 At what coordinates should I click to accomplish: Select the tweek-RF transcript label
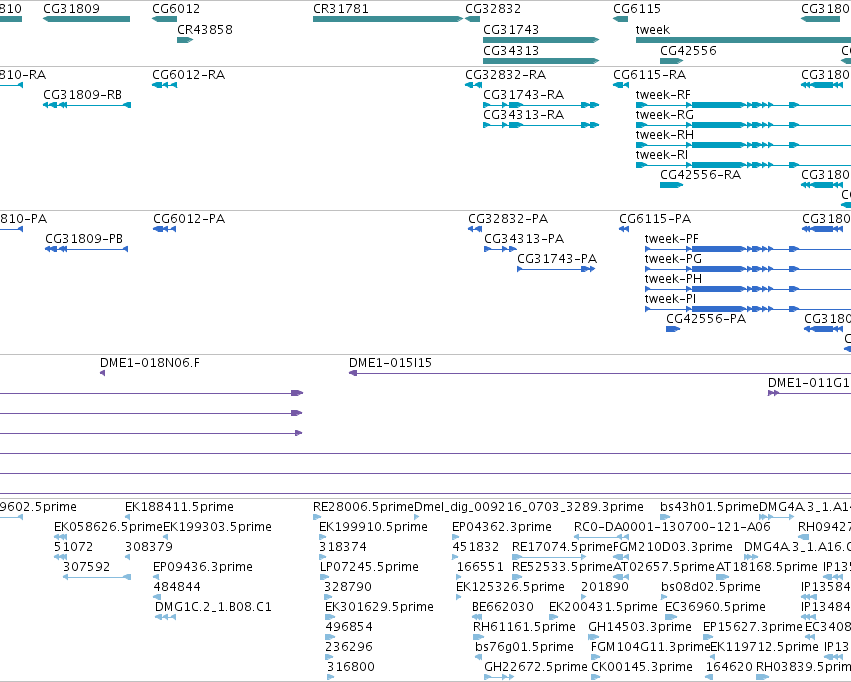(663, 94)
